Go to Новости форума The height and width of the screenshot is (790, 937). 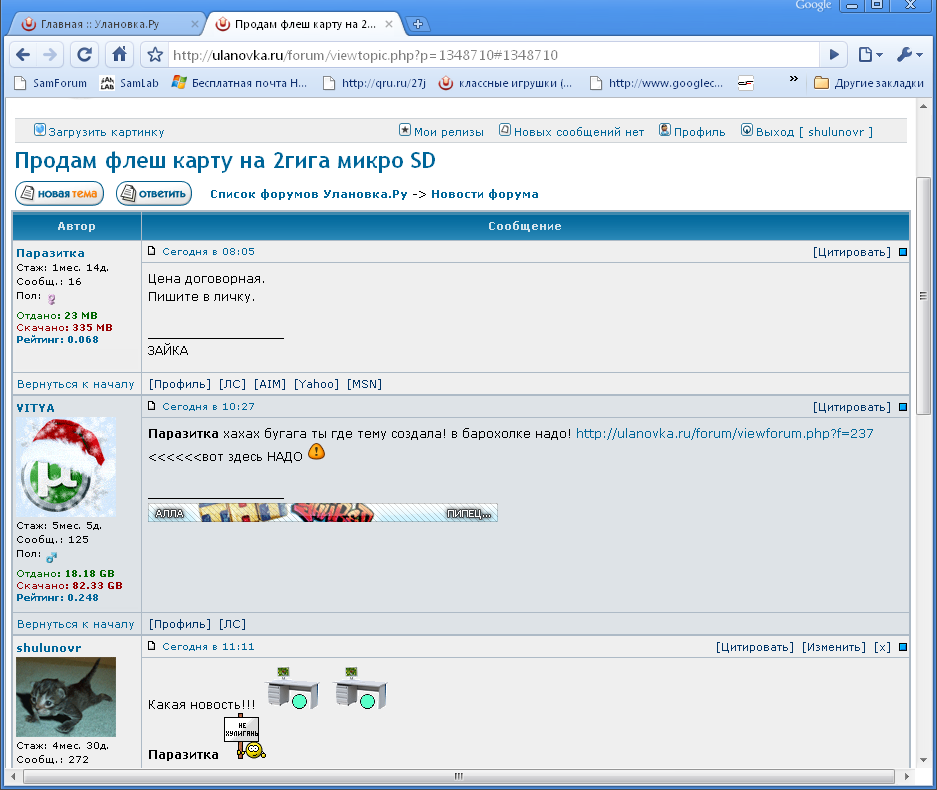pyautogui.click(x=485, y=194)
